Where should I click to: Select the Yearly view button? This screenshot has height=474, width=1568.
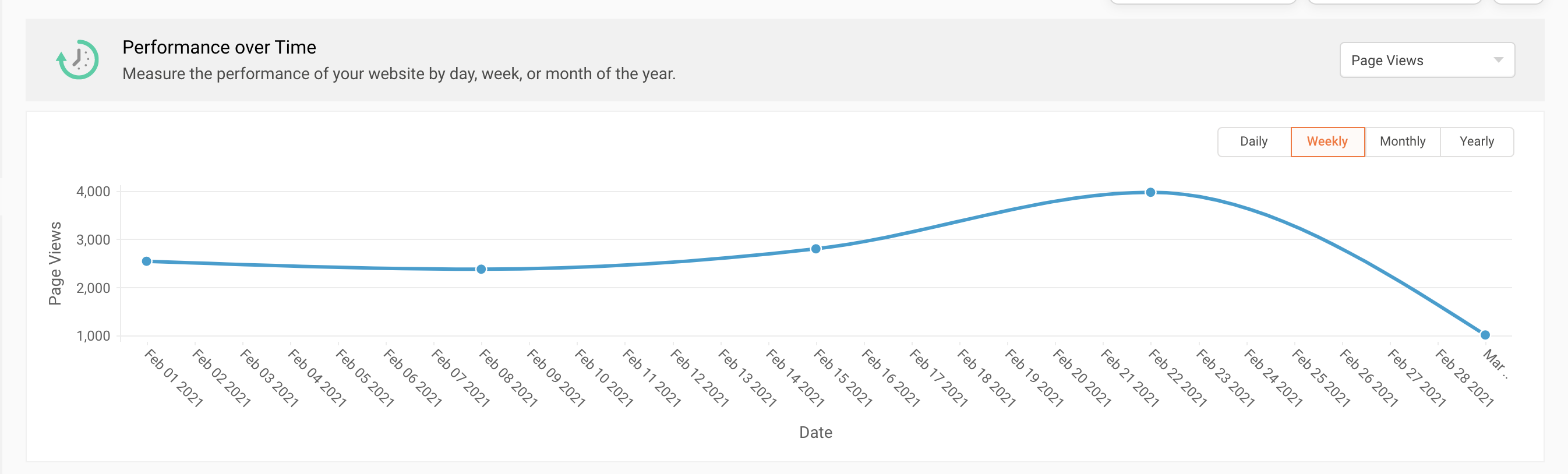[1476, 142]
